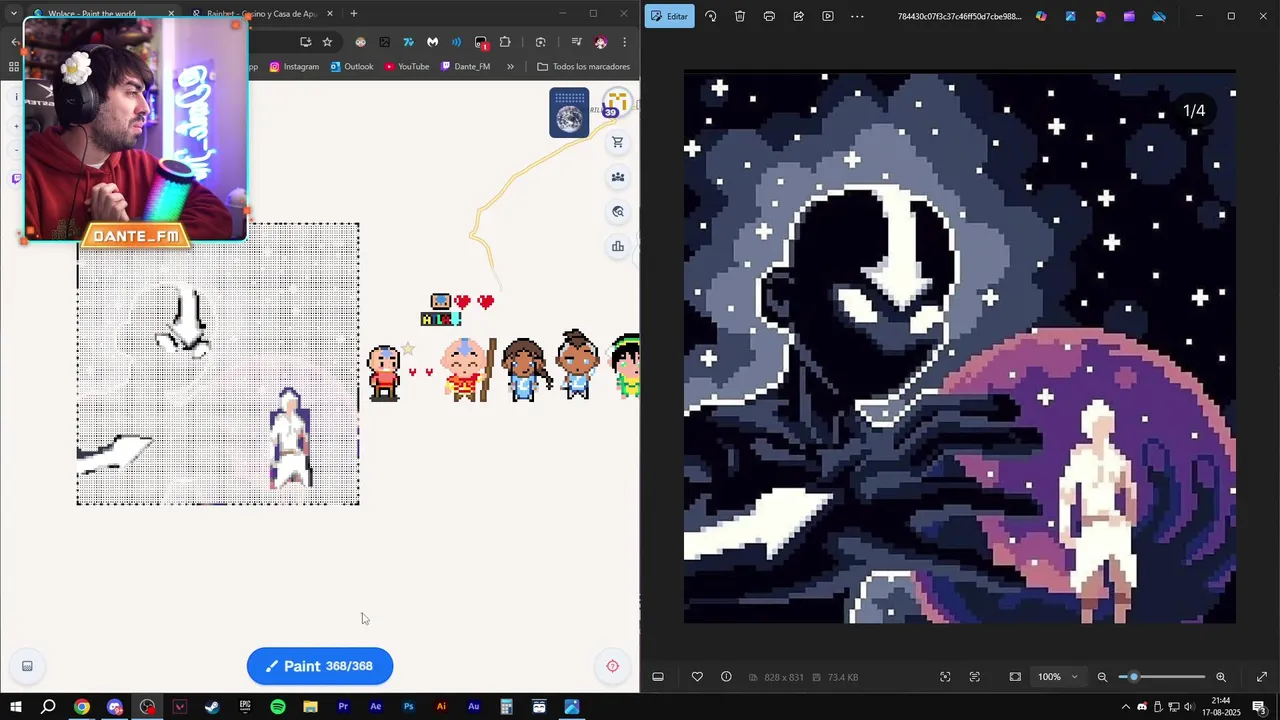Scan text icon in Photos bottom bar
The width and height of the screenshot is (1280, 720).
click(975, 677)
